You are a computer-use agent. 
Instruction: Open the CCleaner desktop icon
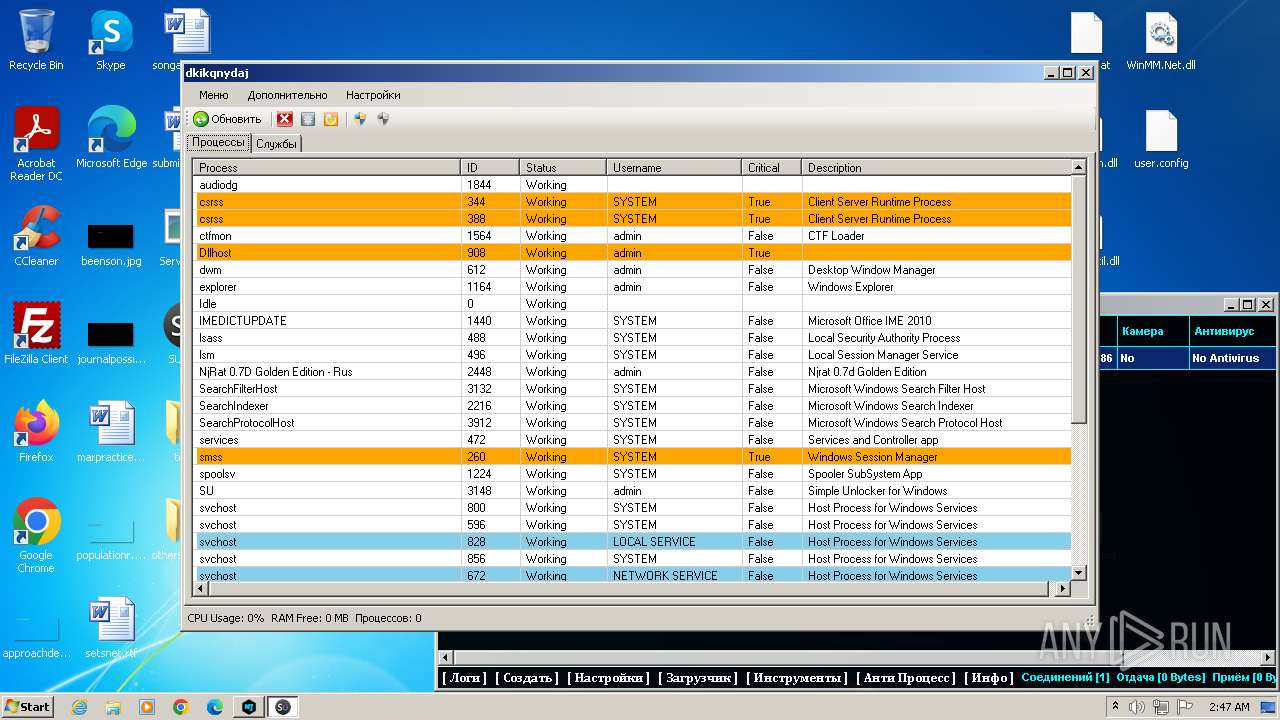[36, 236]
